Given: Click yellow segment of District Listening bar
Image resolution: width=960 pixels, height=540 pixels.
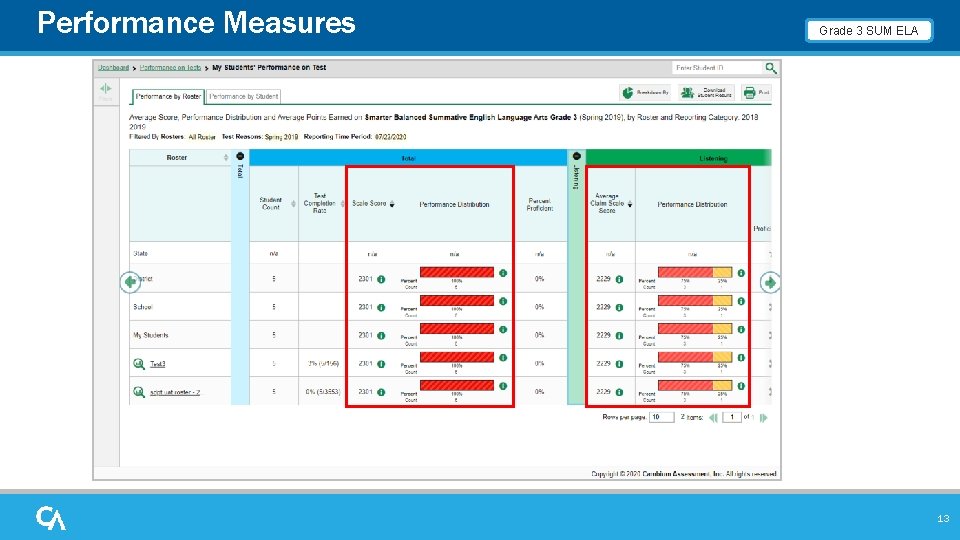Looking at the screenshot, I should 722,272.
